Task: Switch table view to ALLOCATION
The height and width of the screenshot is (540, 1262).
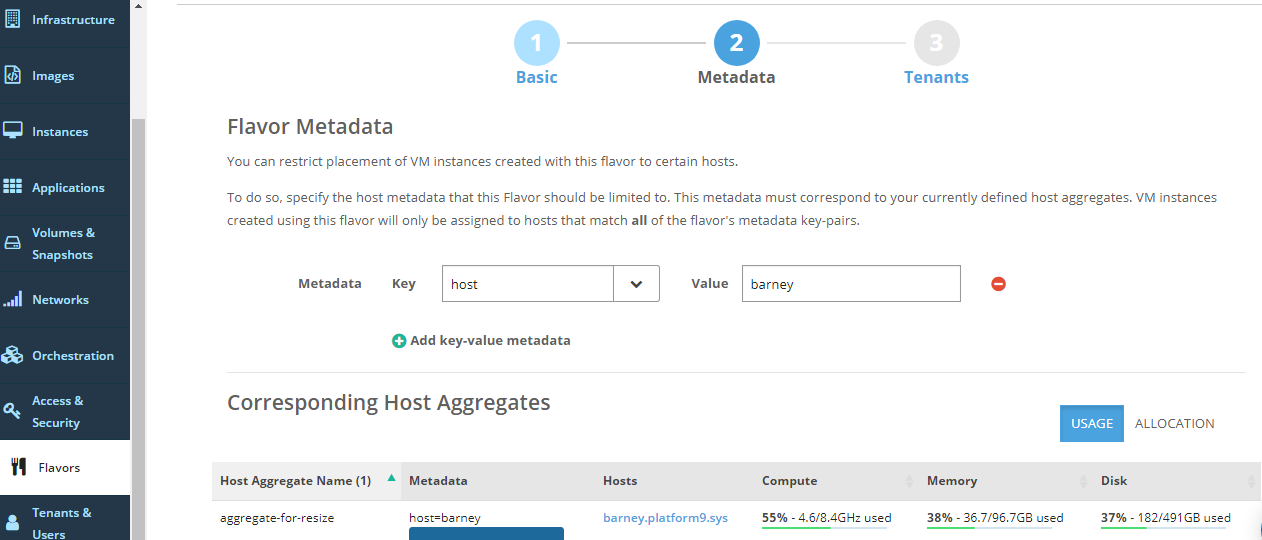Action: (x=1174, y=423)
